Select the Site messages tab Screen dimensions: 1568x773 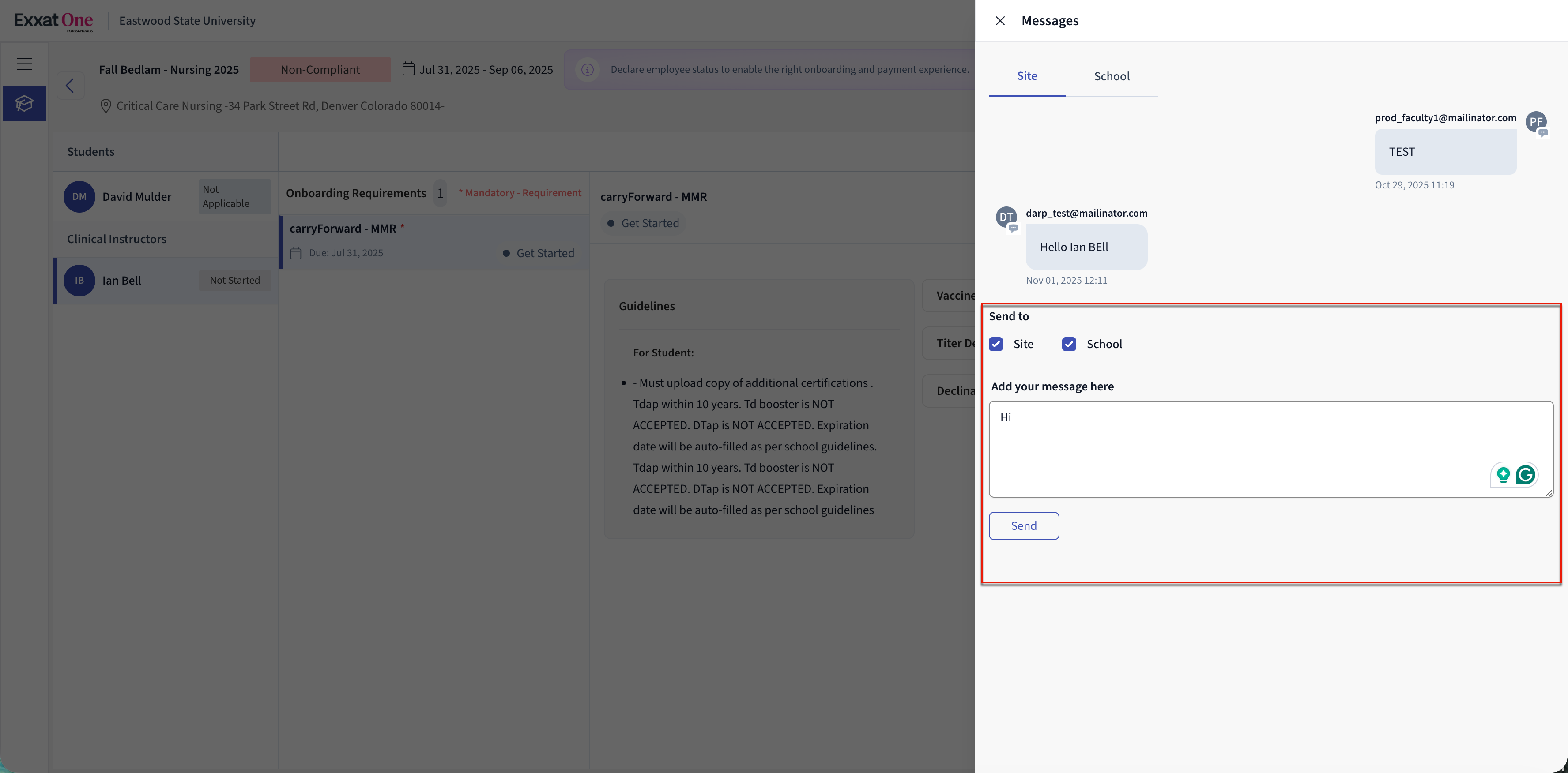(x=1027, y=76)
